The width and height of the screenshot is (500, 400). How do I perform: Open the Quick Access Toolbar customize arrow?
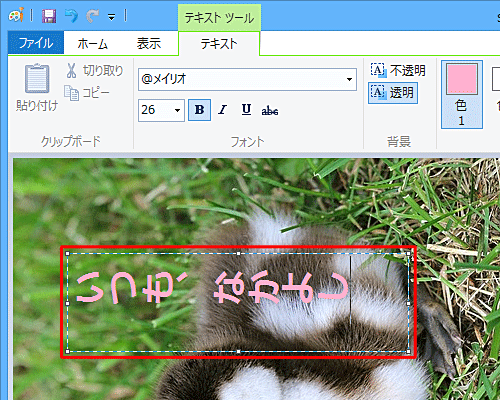[x=112, y=17]
